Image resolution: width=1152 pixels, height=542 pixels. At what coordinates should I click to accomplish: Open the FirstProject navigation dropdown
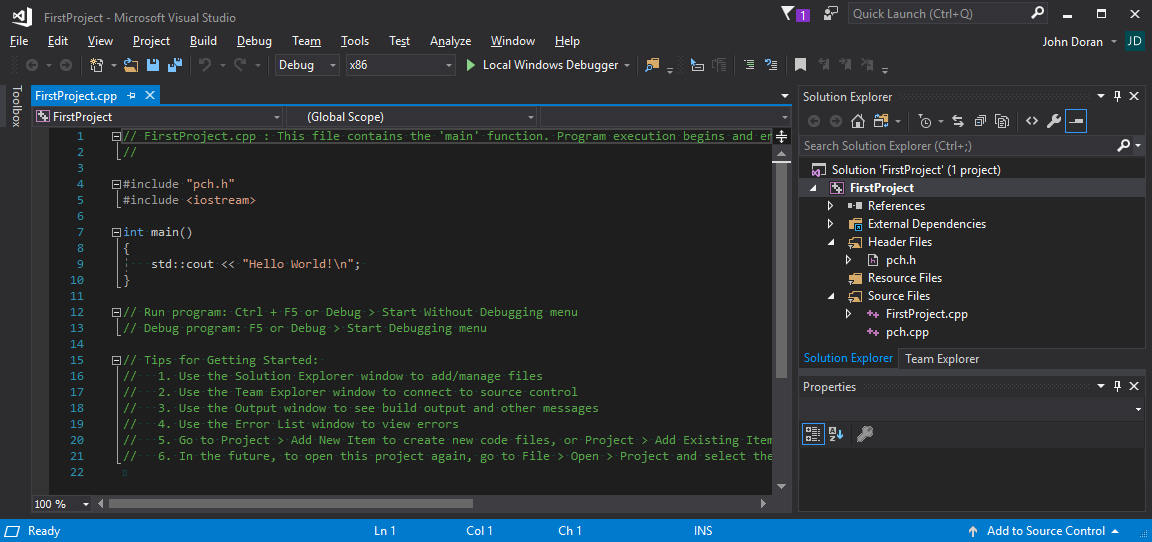point(158,117)
